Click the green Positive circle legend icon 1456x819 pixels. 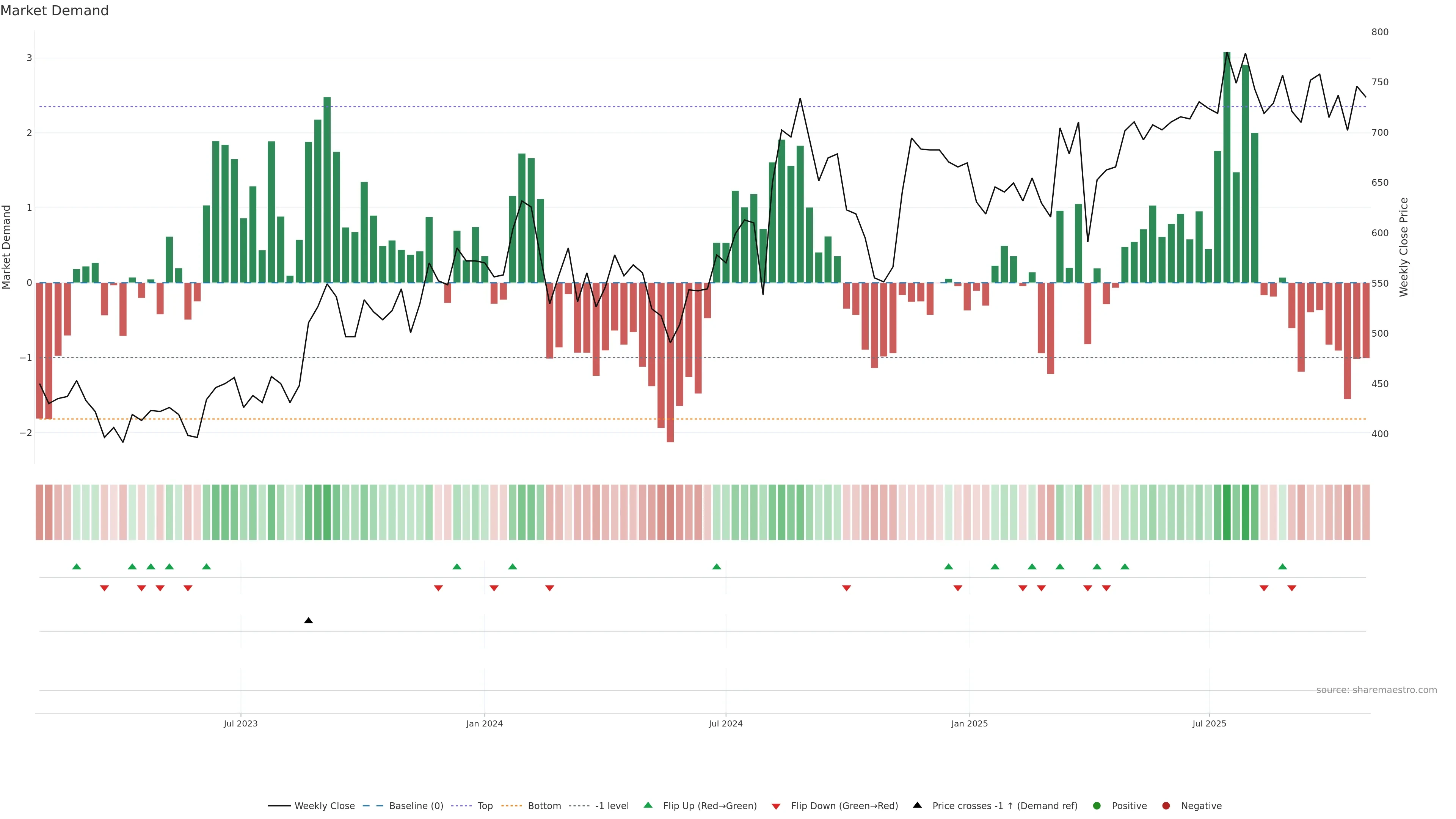click(1097, 805)
